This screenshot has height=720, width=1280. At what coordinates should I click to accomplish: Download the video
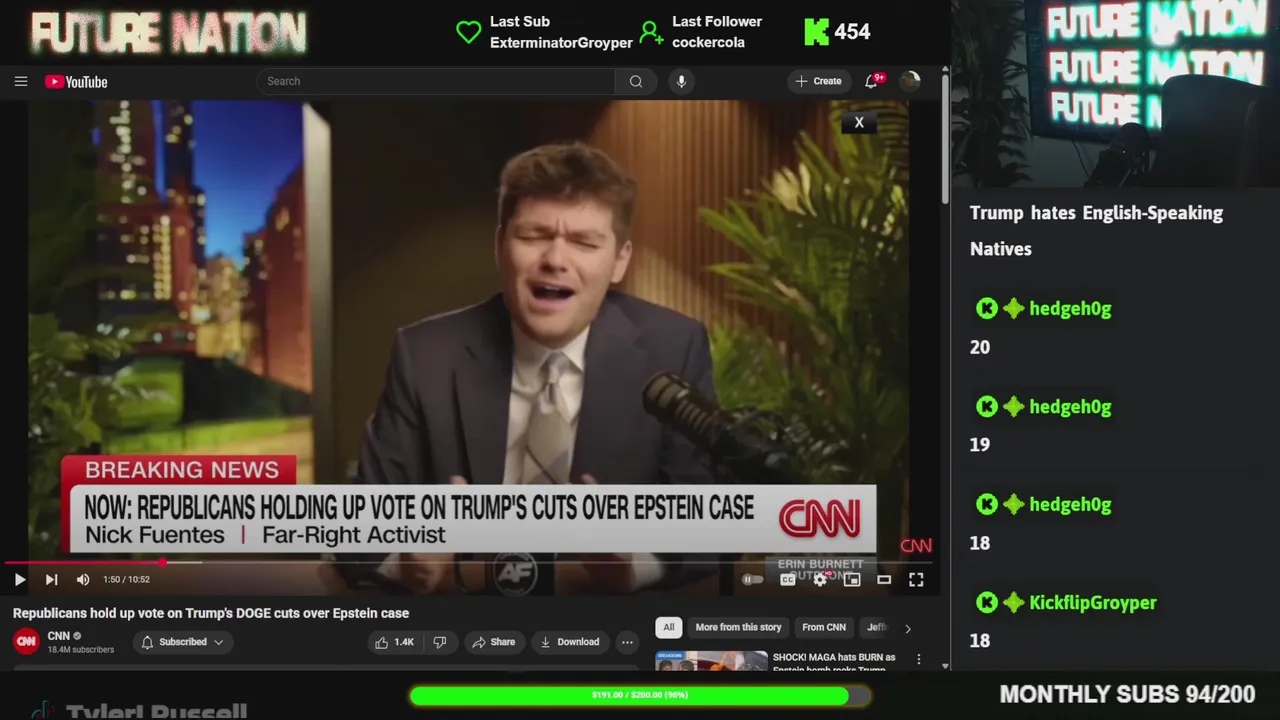coord(569,642)
